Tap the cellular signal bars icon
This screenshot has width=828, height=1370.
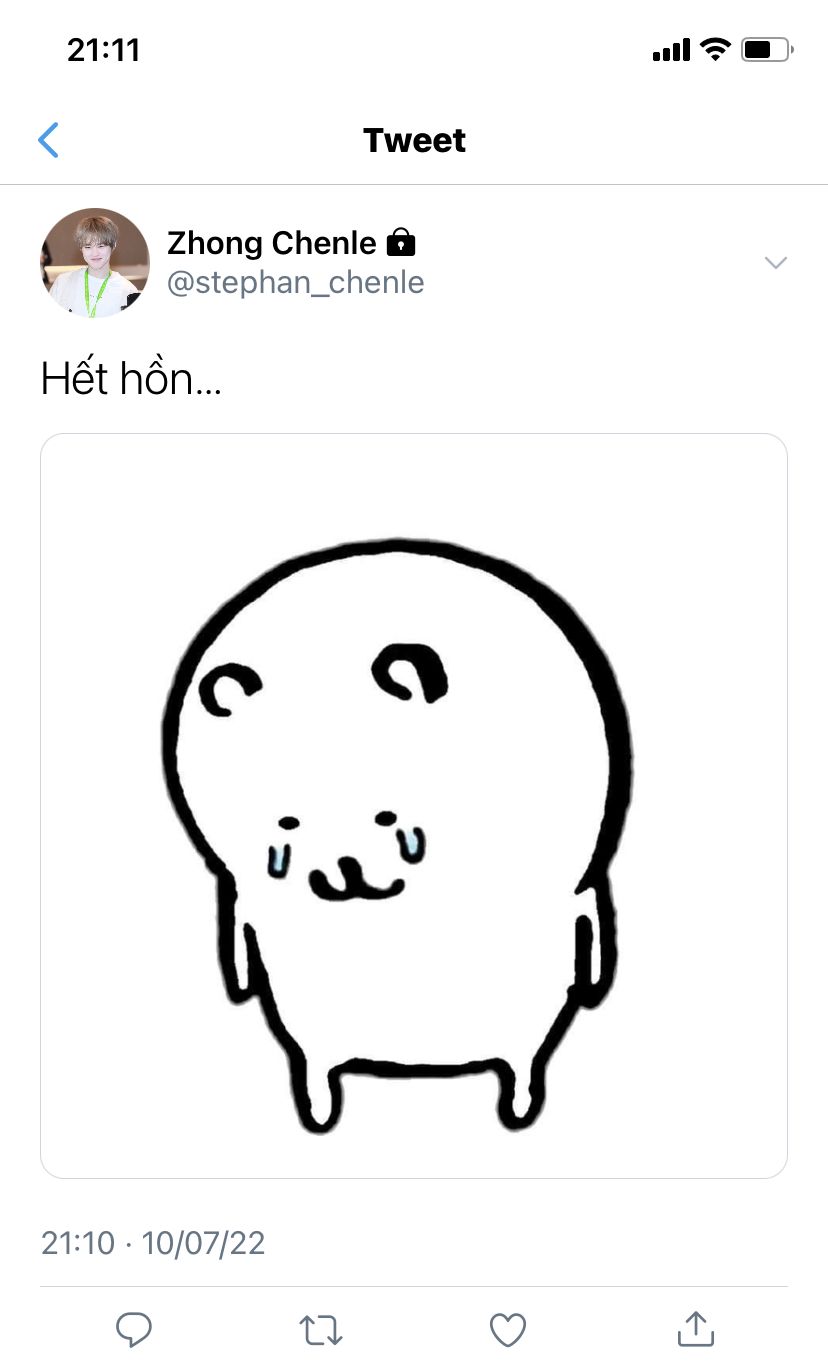point(671,50)
